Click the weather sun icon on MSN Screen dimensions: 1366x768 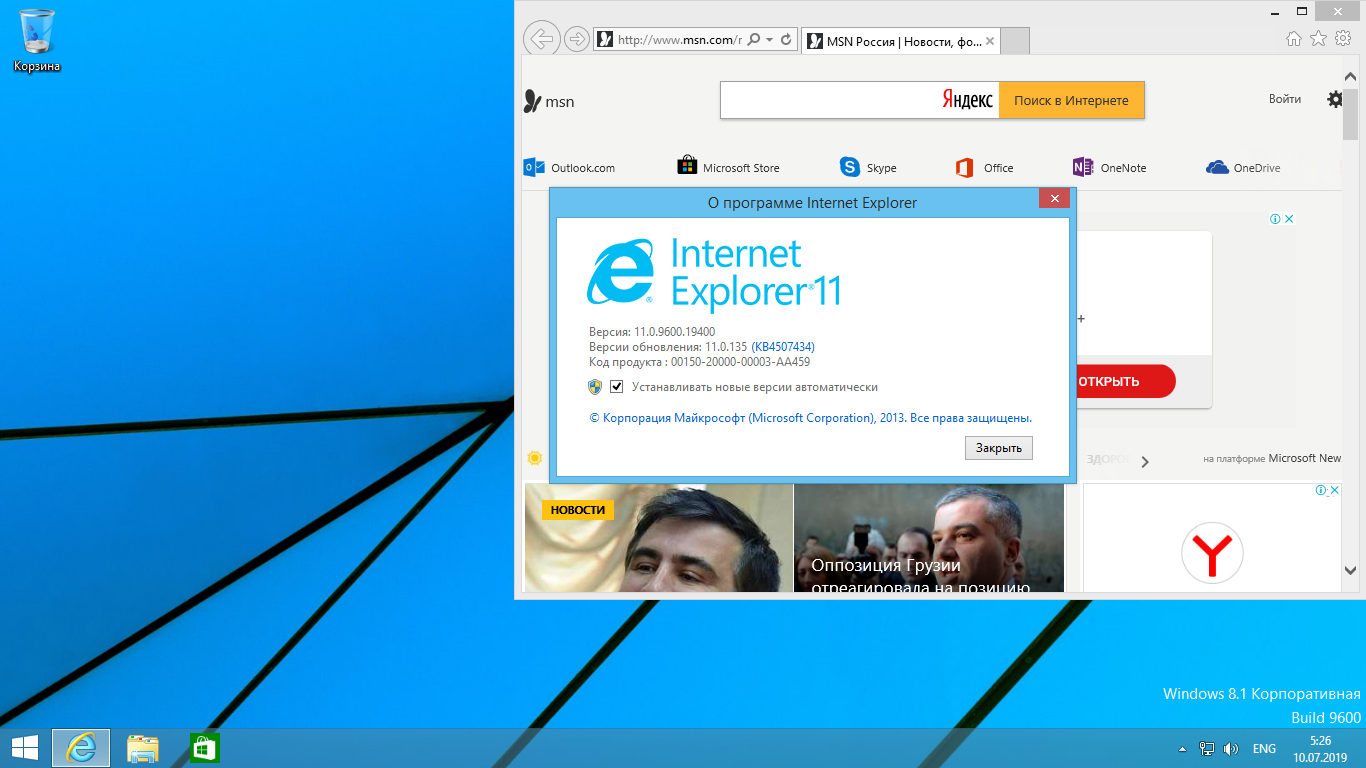point(535,458)
